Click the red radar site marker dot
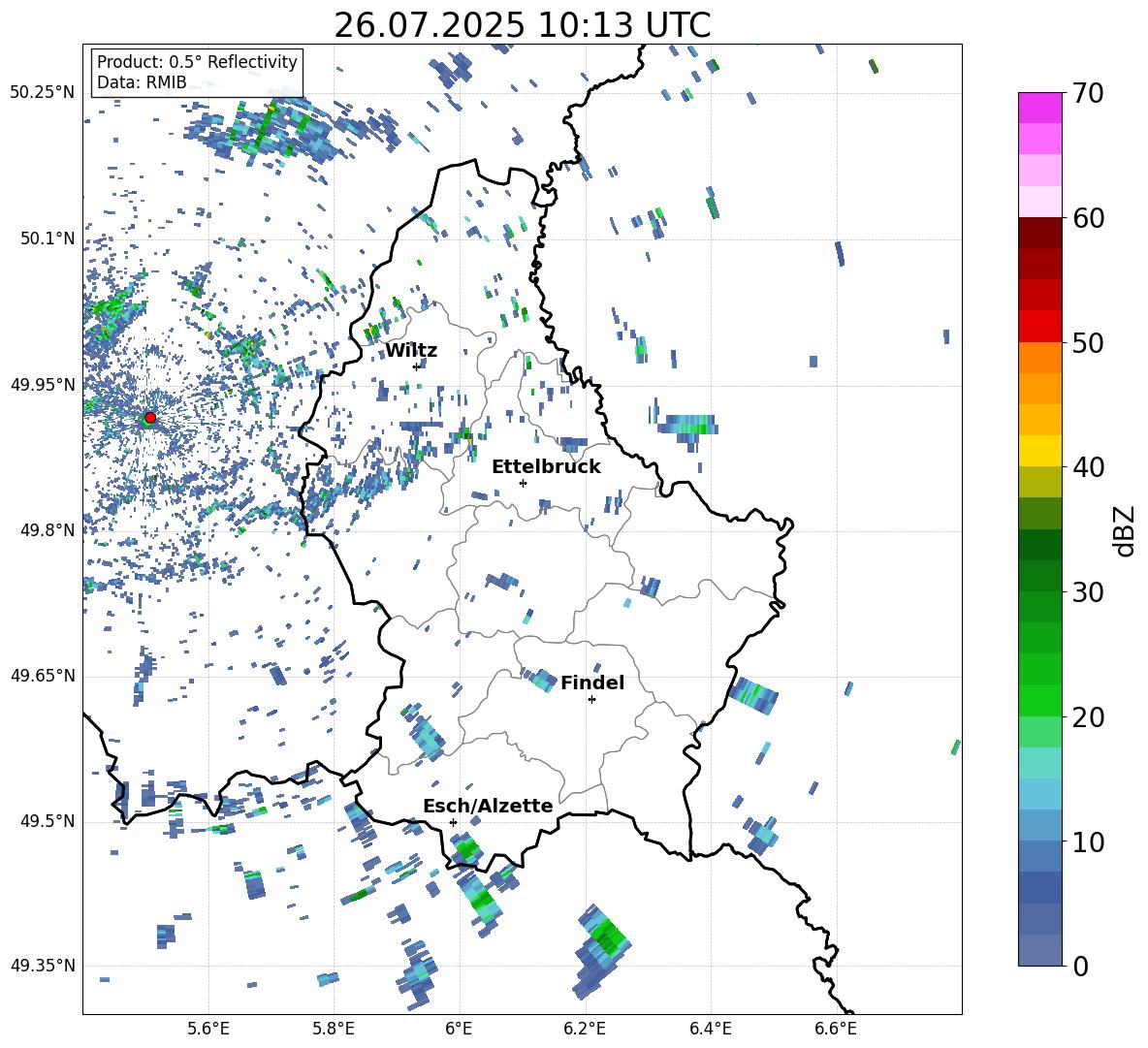Screen dimensions: 1148x1048 click(x=150, y=417)
